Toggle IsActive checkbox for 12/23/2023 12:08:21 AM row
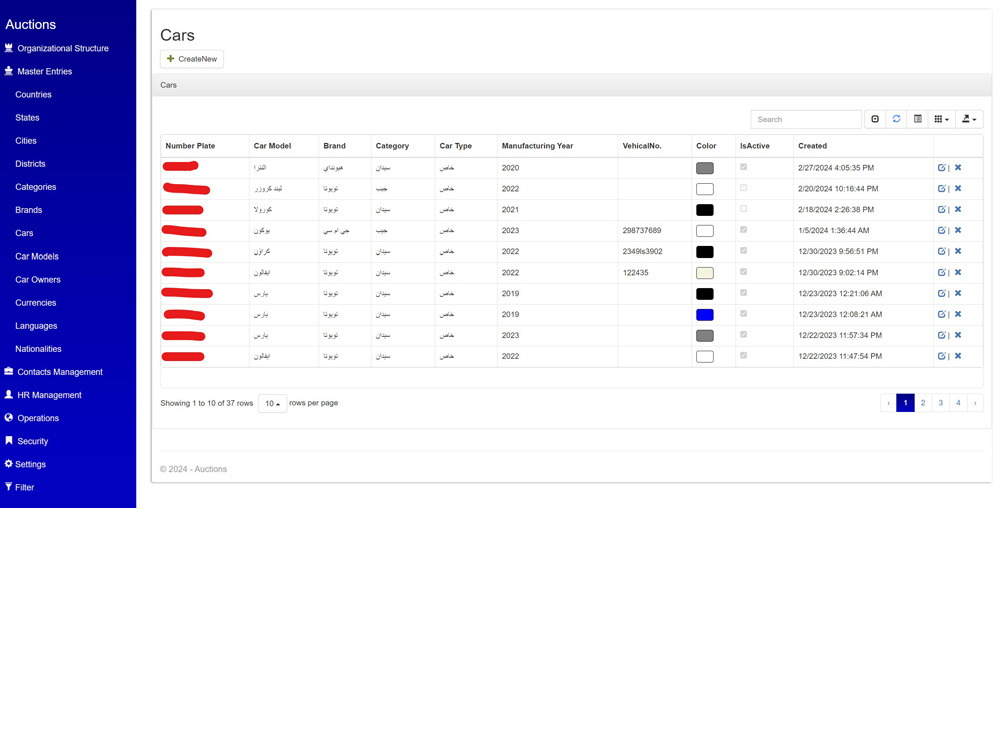This screenshot has width=1000, height=750. tap(744, 314)
